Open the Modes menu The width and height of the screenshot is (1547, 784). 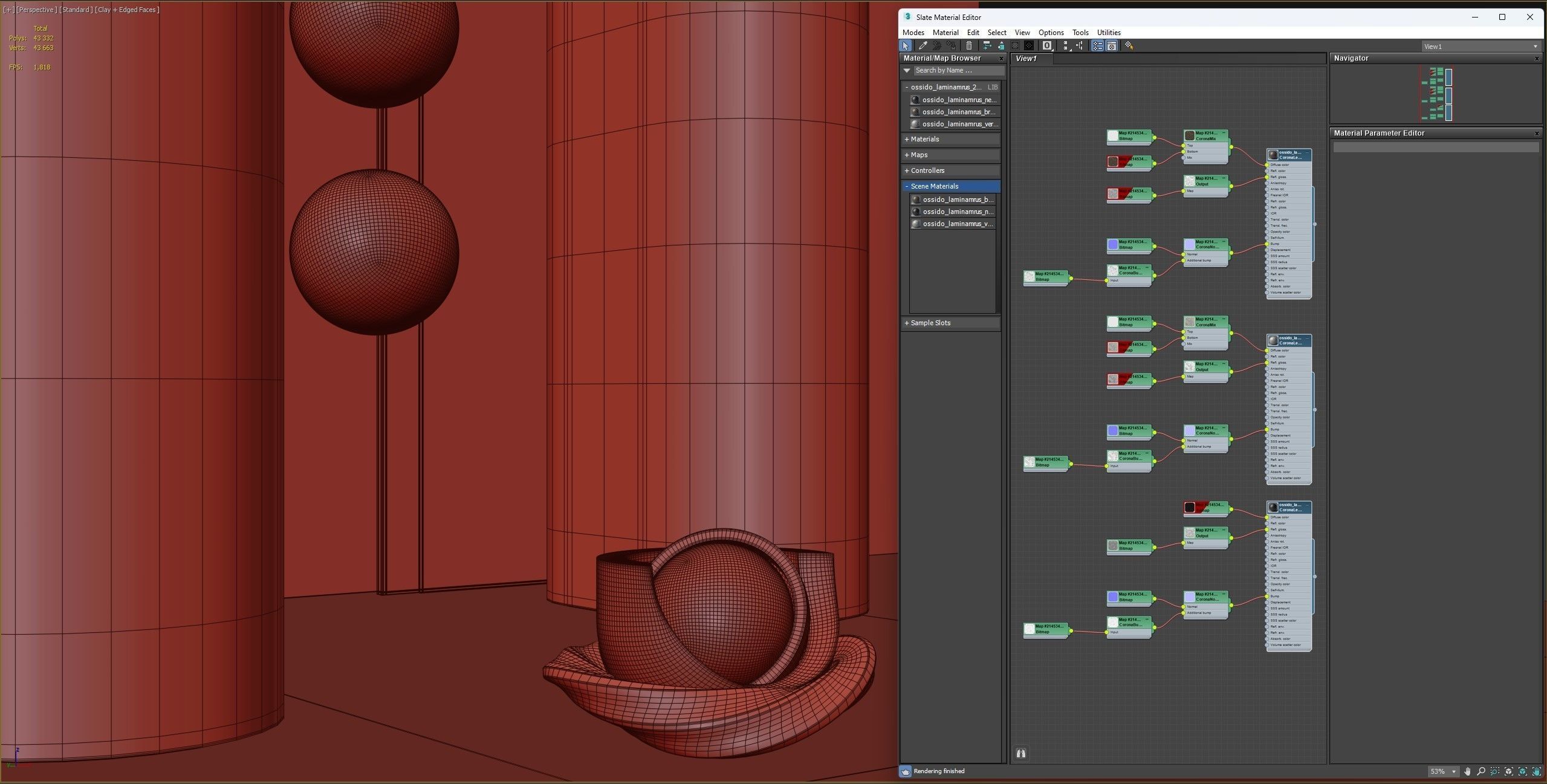click(913, 33)
